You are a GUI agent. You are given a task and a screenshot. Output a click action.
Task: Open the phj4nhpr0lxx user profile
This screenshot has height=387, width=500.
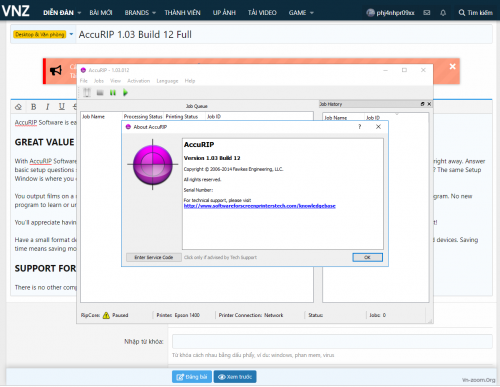390,13
